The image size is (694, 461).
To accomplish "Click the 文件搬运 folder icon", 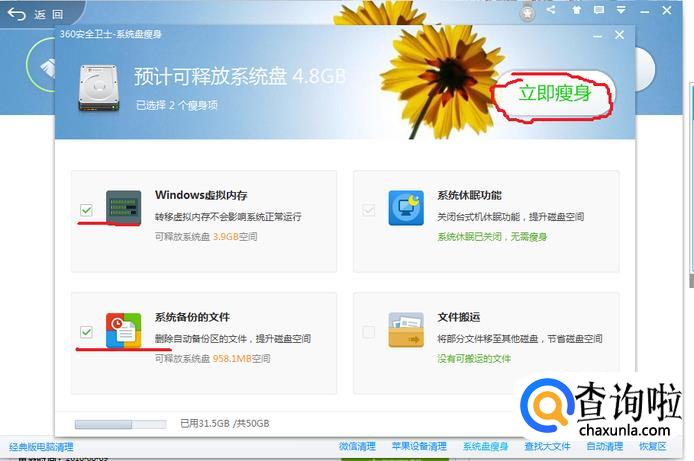I will pyautogui.click(x=406, y=330).
